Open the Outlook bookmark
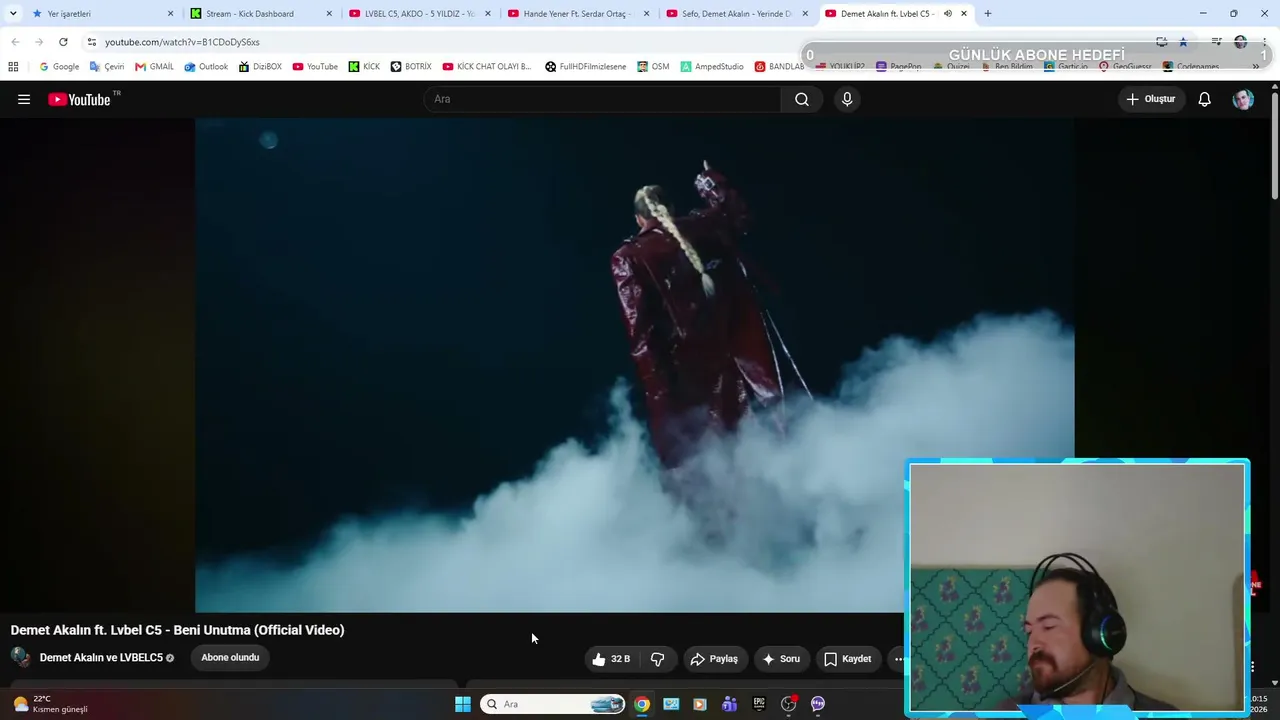The width and height of the screenshot is (1280, 720). pyautogui.click(x=207, y=67)
